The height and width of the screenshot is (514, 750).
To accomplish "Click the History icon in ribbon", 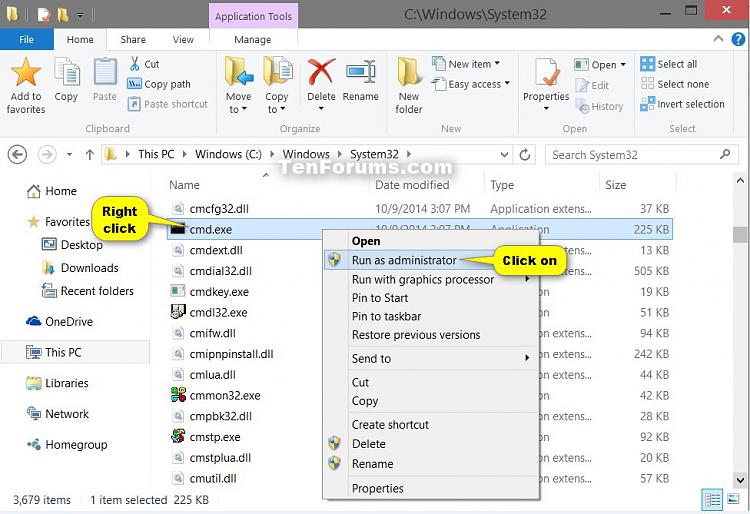I will [582, 106].
